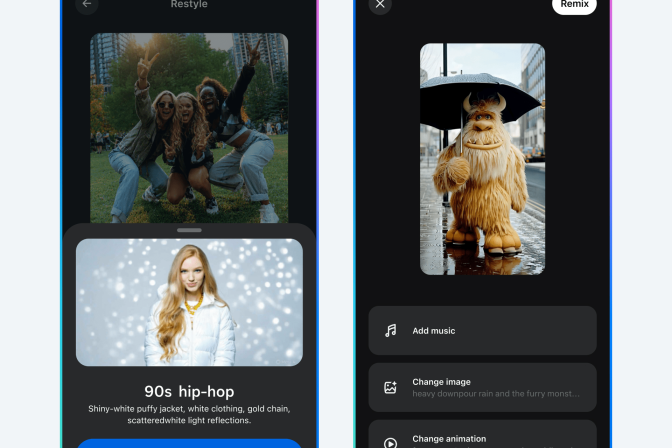Viewport: 672px width, 448px height.
Task: Click the Change animation play icon
Action: click(390, 441)
